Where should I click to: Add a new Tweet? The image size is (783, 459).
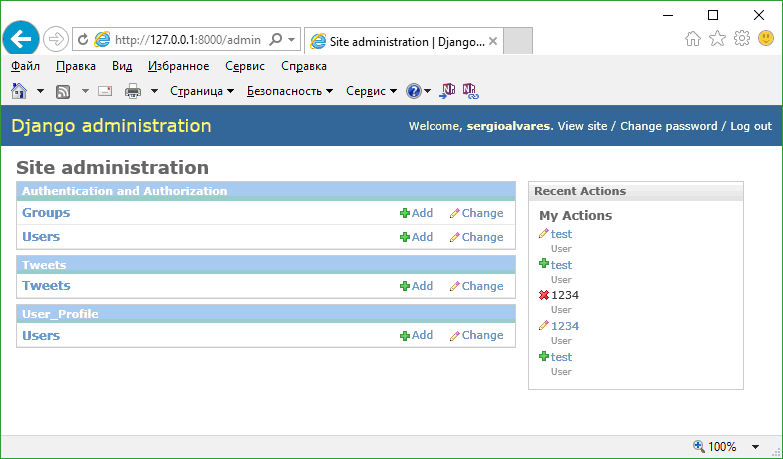tap(416, 286)
